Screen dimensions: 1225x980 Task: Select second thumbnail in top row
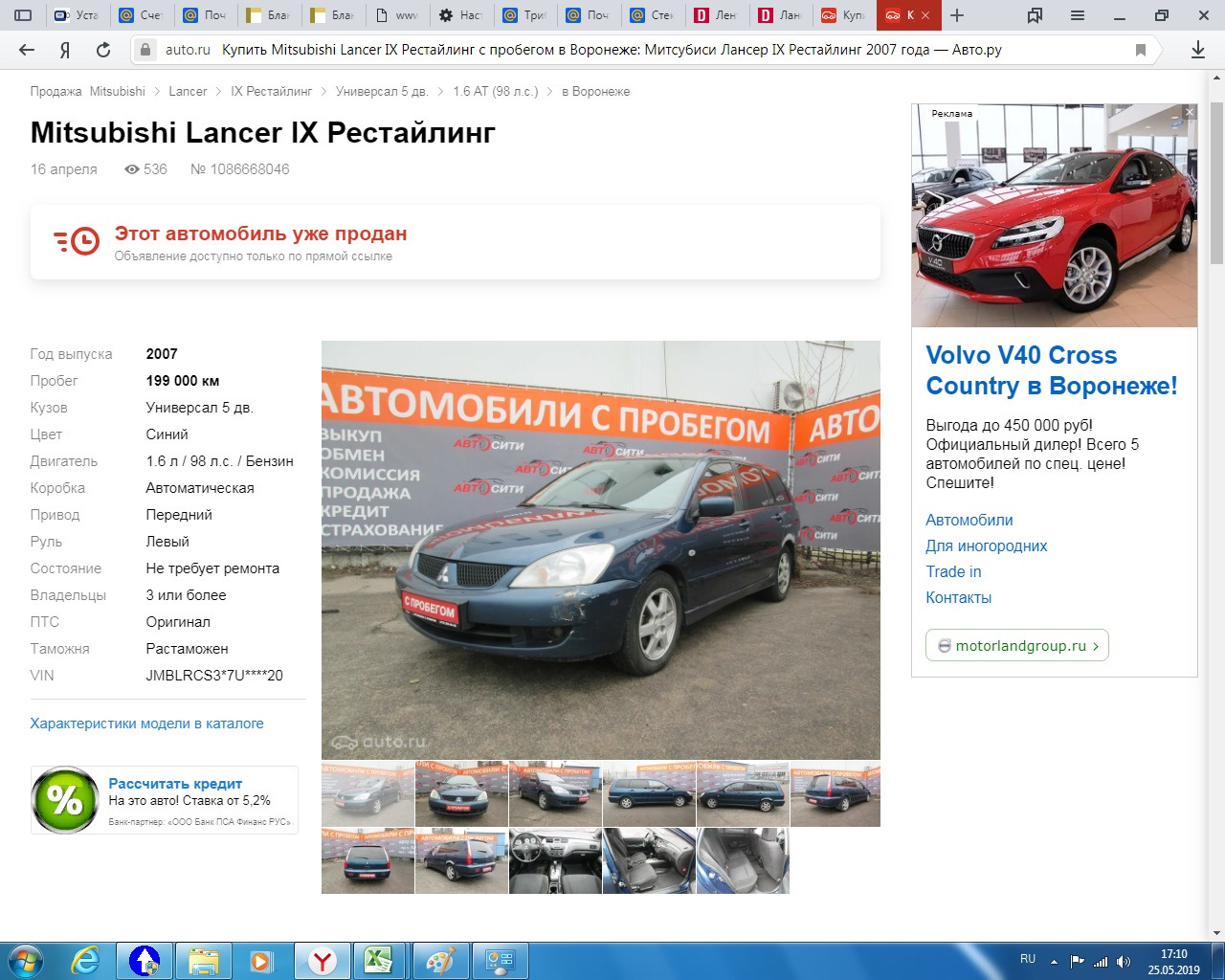point(462,794)
